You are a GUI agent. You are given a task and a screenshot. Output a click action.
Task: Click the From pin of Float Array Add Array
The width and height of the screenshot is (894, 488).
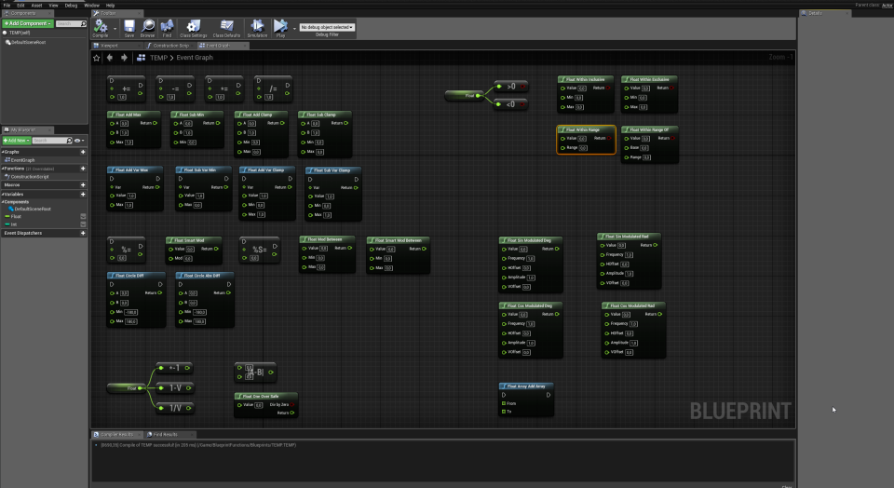(504, 403)
